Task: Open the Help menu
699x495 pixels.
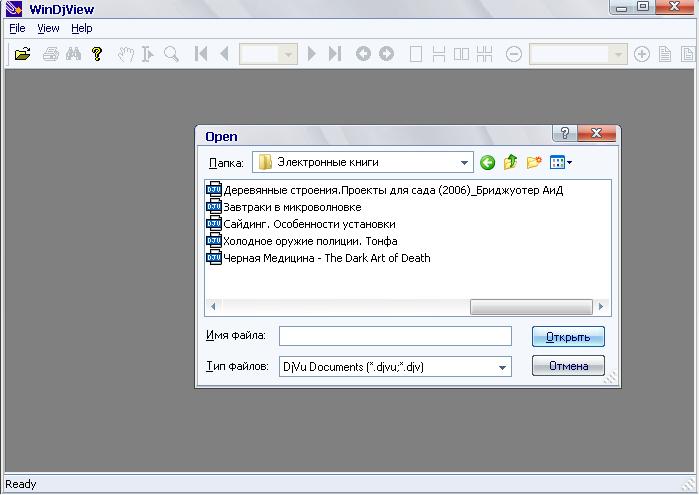Action: (x=82, y=29)
